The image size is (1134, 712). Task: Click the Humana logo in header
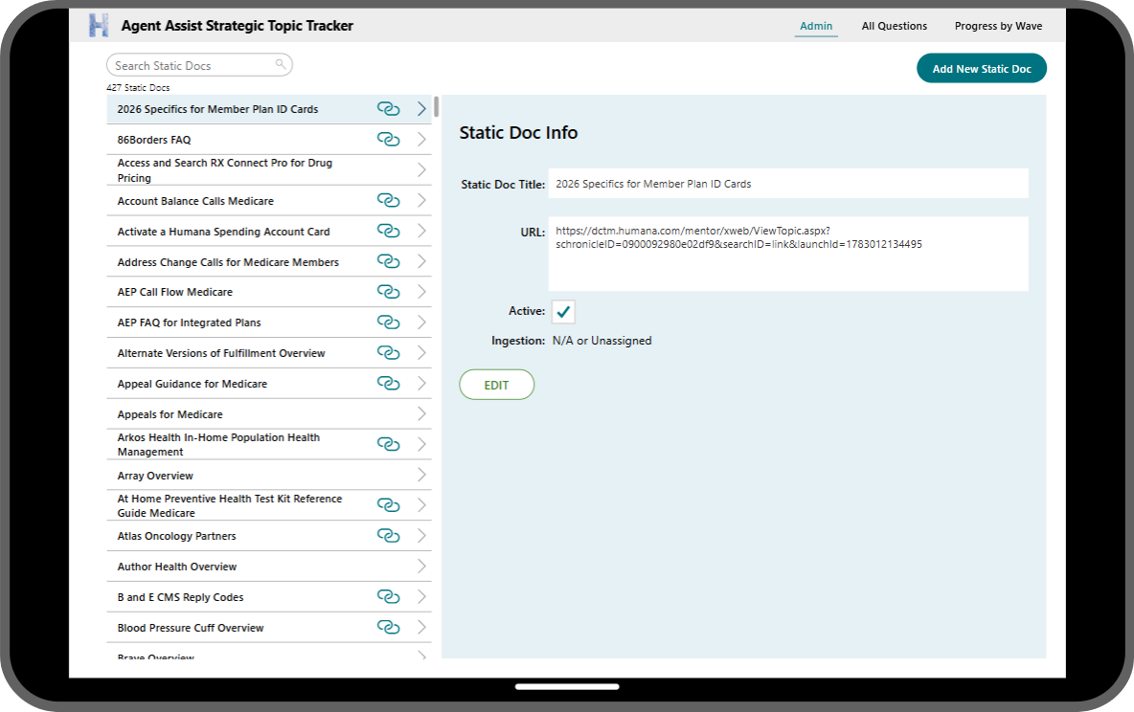point(98,25)
